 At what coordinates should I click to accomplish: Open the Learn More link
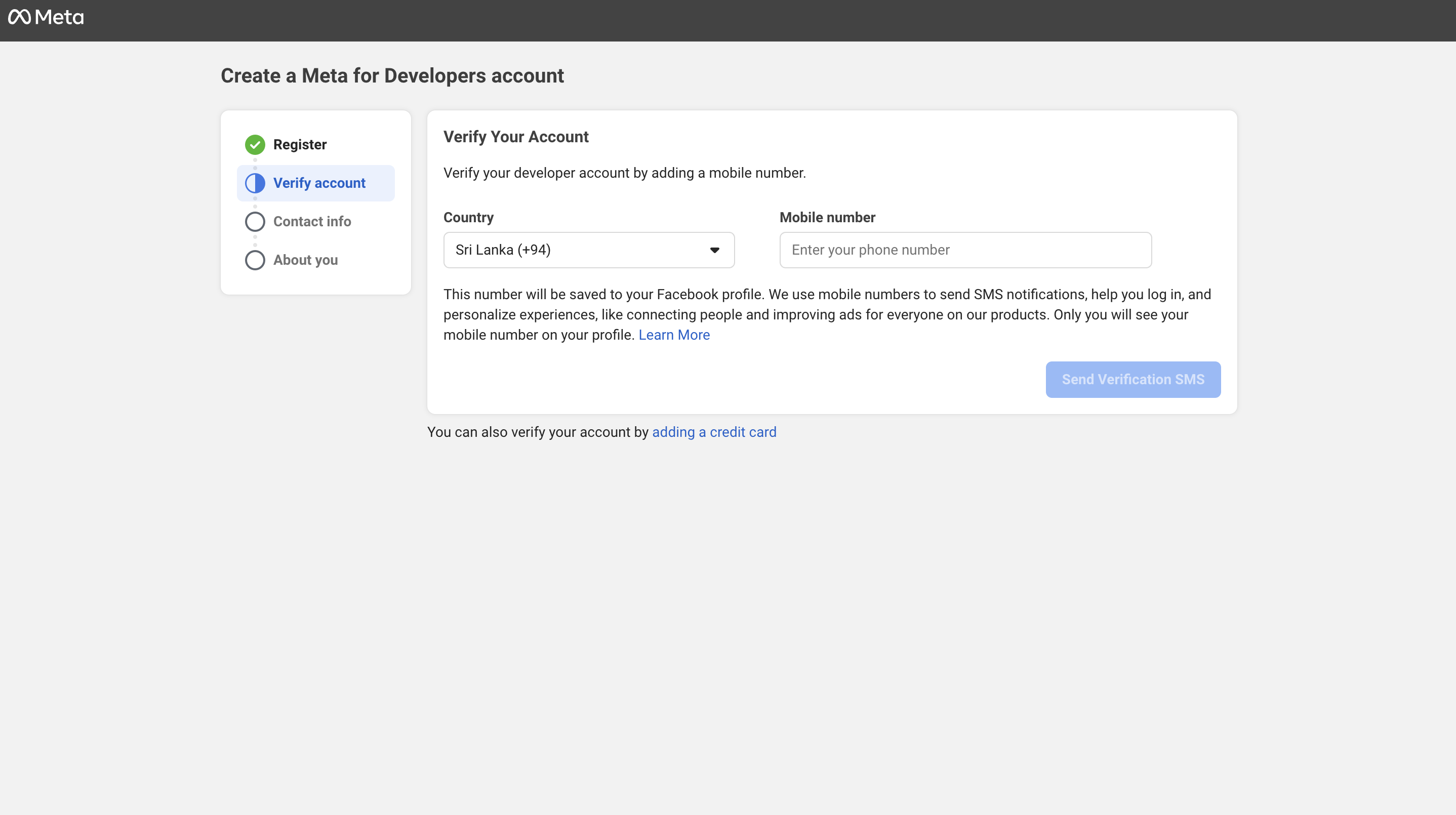click(674, 335)
